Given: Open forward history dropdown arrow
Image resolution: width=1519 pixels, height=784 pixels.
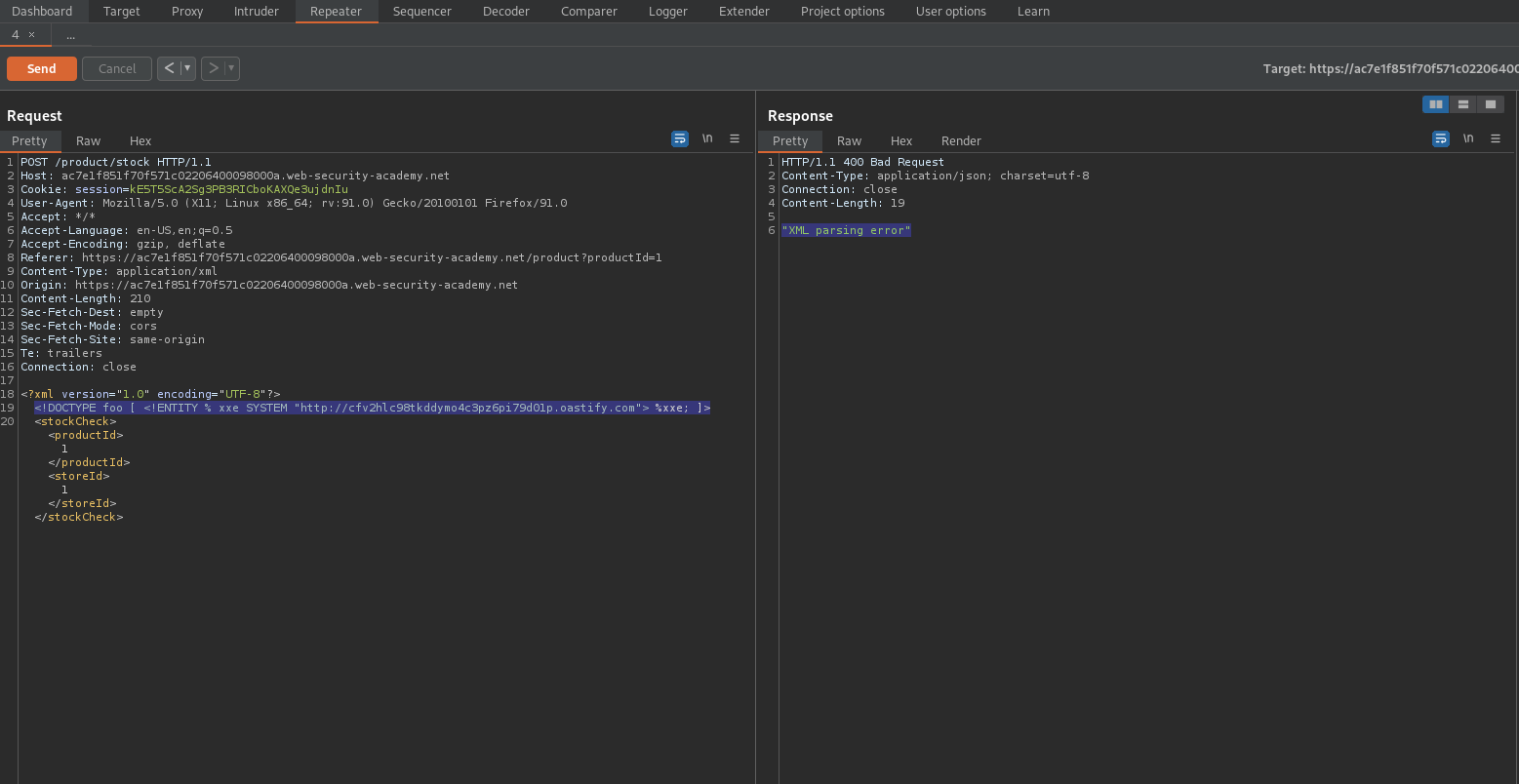Looking at the screenshot, I should 232,68.
